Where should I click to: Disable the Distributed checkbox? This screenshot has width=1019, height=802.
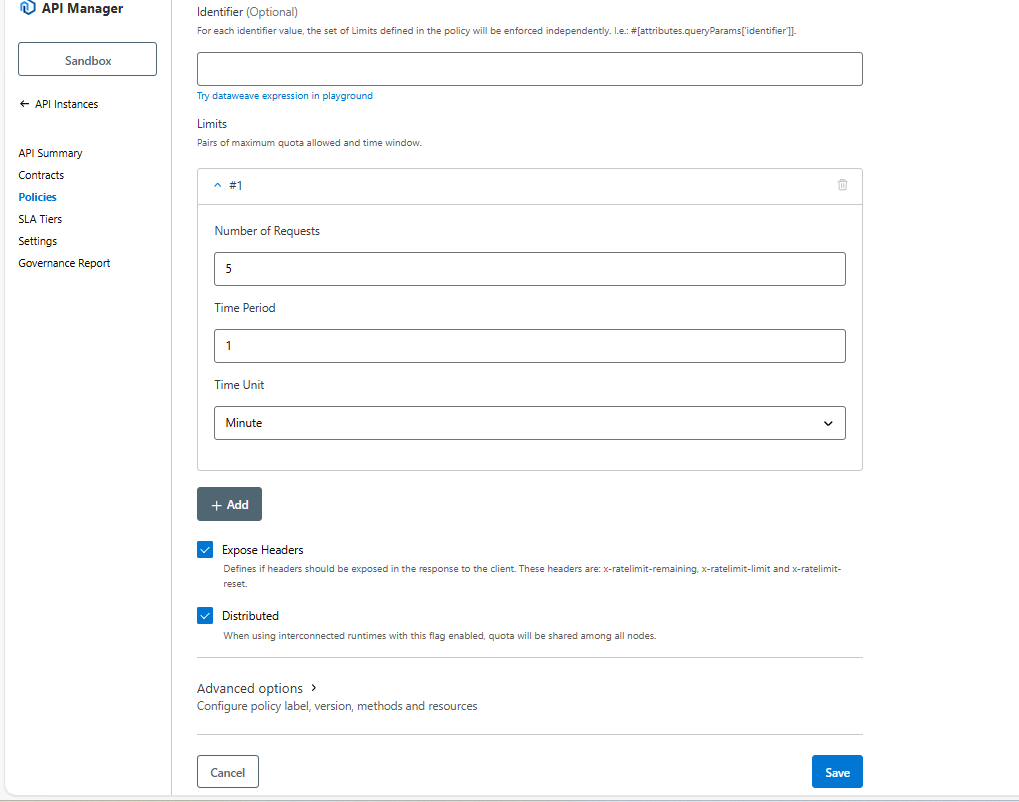(205, 616)
